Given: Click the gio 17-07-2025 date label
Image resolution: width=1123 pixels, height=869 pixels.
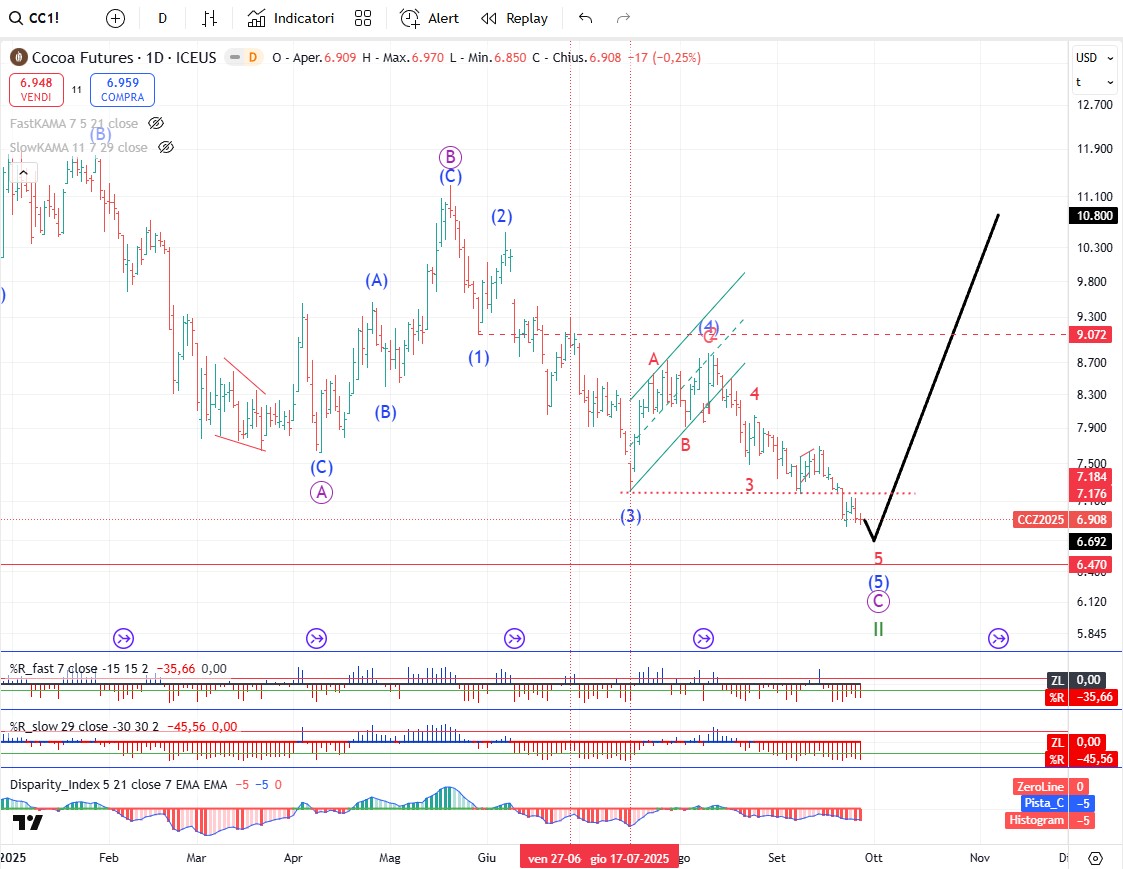Looking at the screenshot, I should click(630, 858).
